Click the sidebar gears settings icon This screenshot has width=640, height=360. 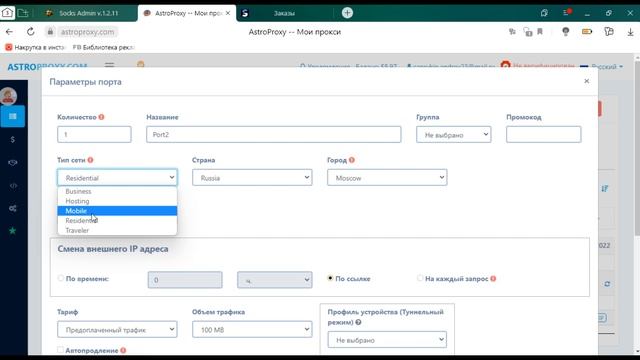pyautogui.click(x=13, y=208)
